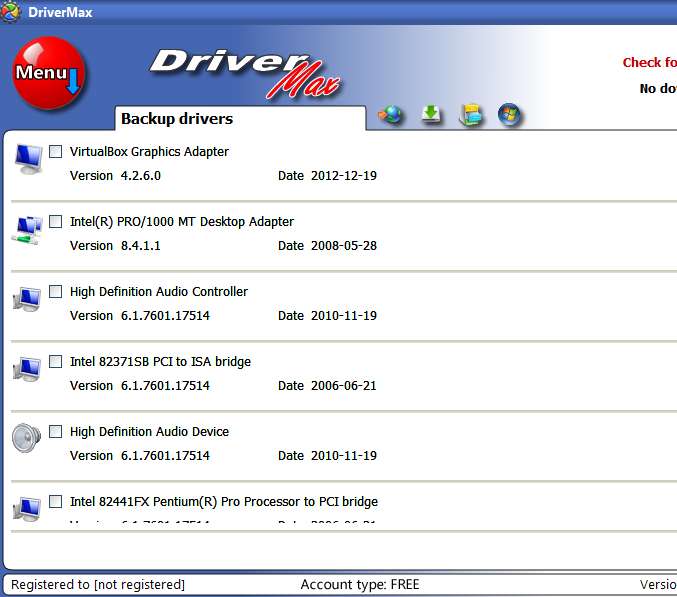Click the DriverMax title bar app icon
Viewport: 677px width, 597px height.
10,12
